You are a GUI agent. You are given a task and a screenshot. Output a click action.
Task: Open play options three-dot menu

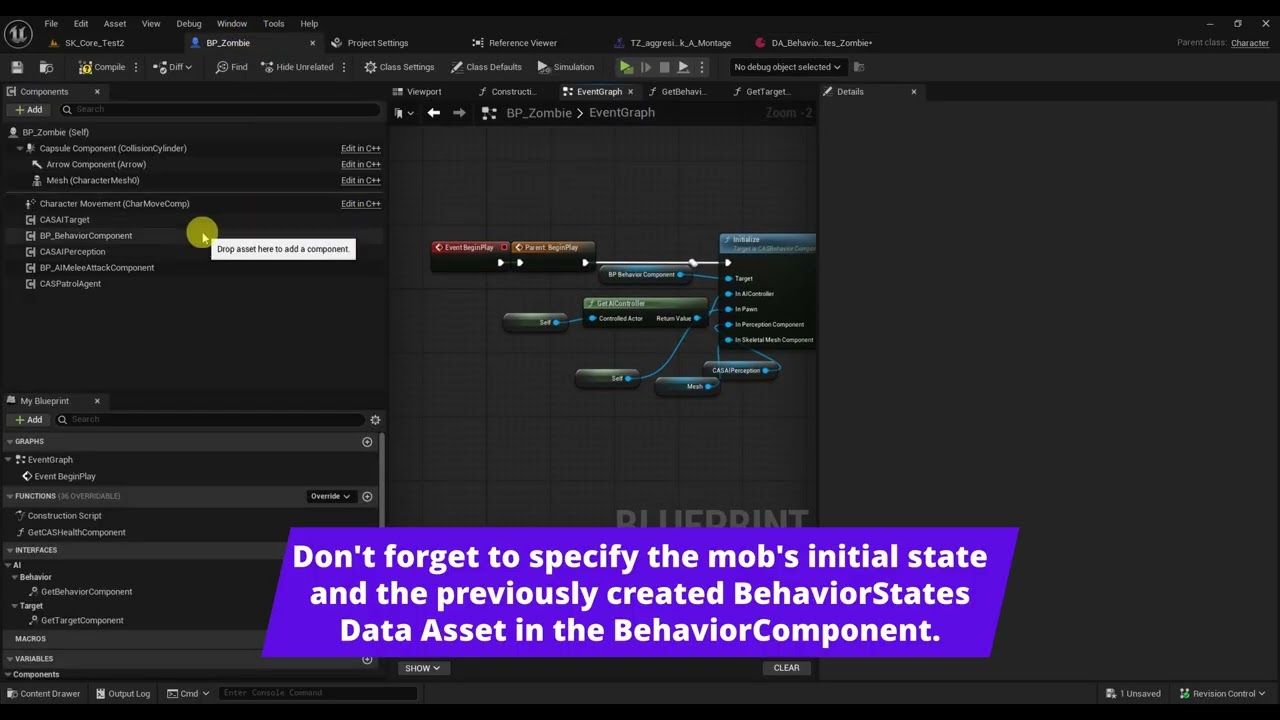pyautogui.click(x=701, y=67)
